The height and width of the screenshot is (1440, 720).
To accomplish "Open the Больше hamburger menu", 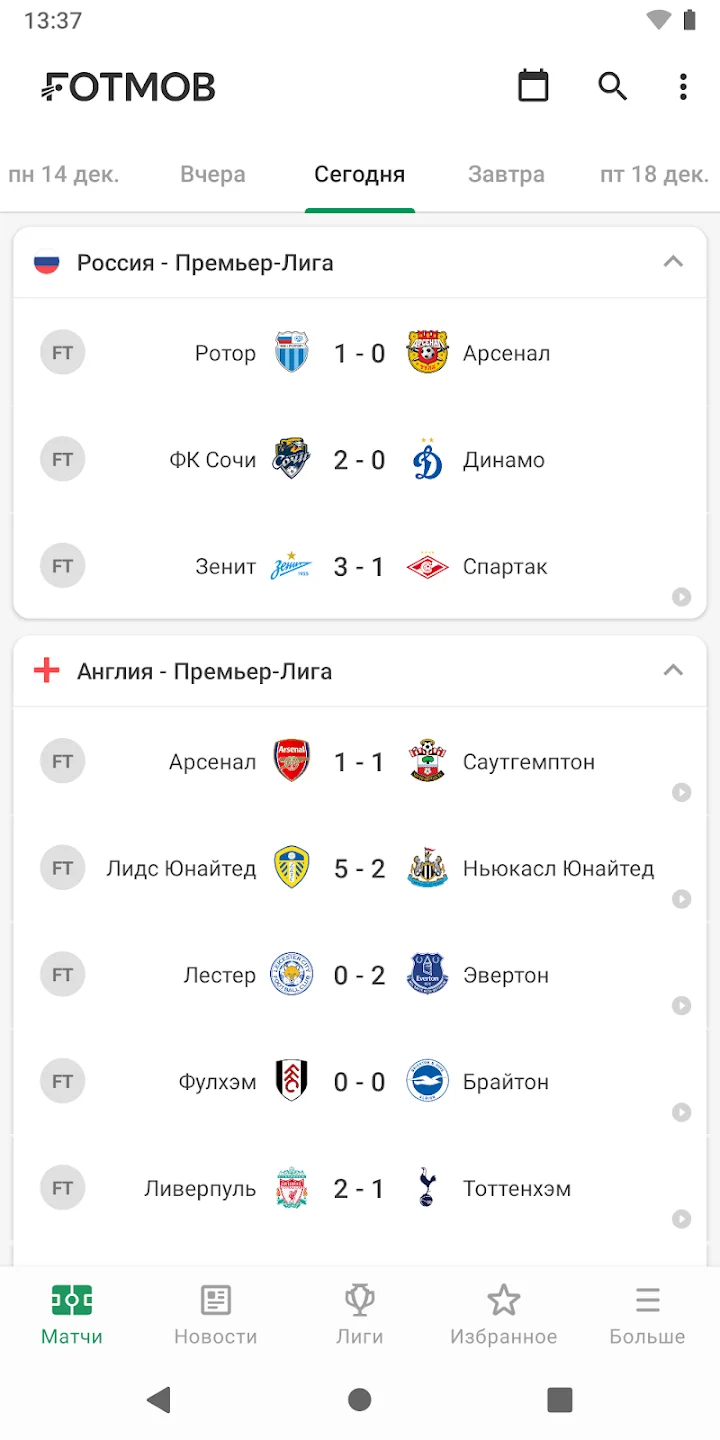I will point(647,1314).
